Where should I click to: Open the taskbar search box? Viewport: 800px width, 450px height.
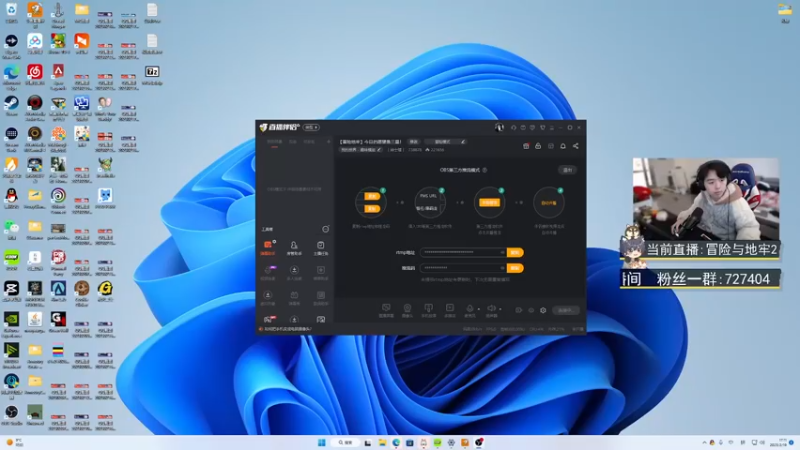345,442
